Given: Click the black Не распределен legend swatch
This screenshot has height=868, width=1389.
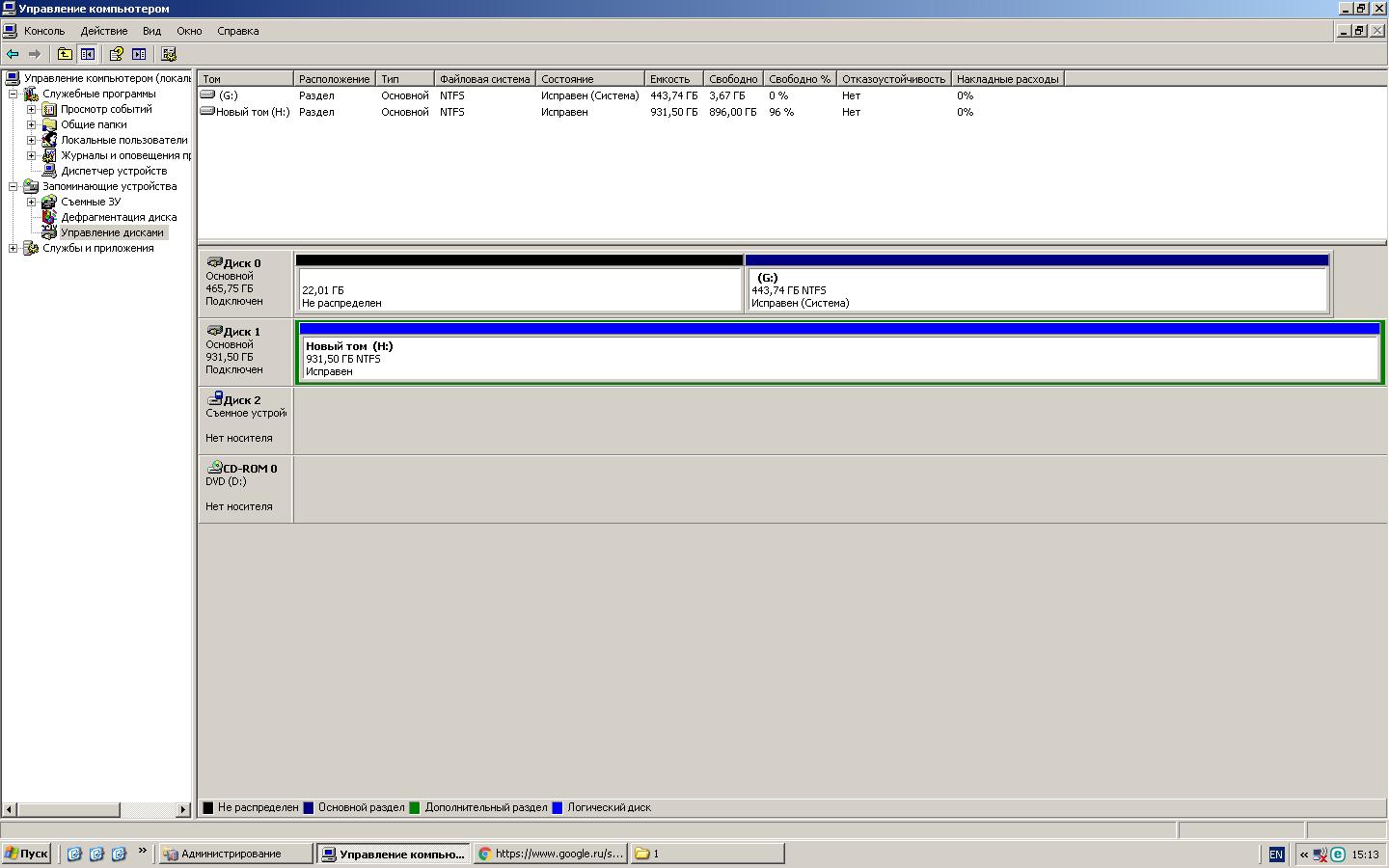Looking at the screenshot, I should tap(207, 808).
